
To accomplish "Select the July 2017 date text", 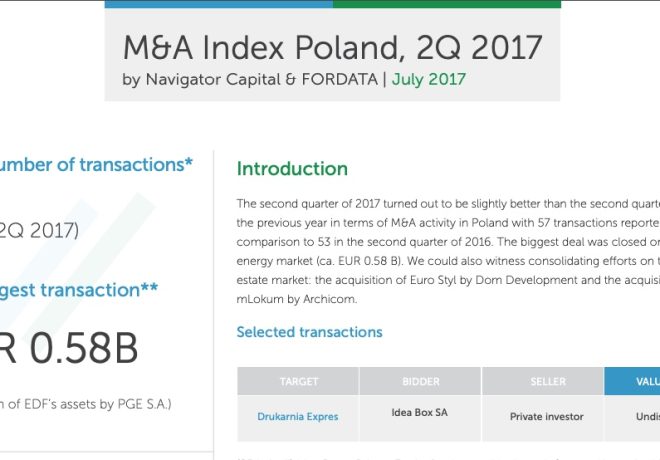I will tap(428, 80).
